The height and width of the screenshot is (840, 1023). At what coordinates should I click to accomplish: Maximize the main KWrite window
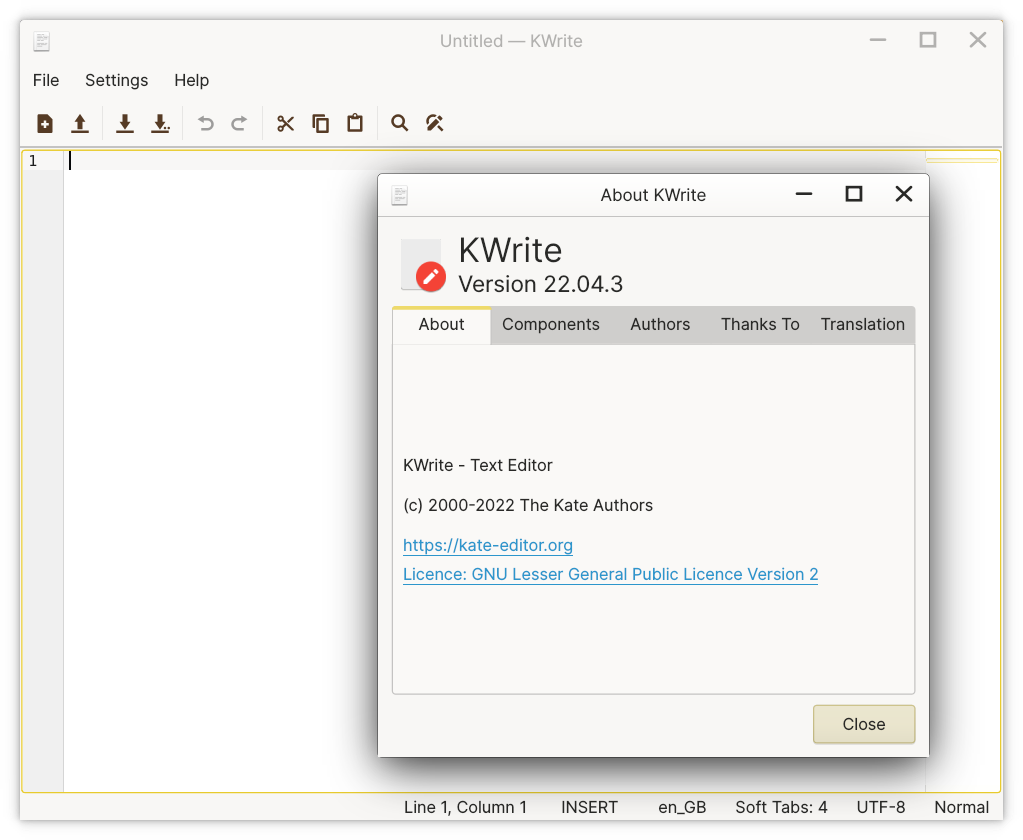928,40
